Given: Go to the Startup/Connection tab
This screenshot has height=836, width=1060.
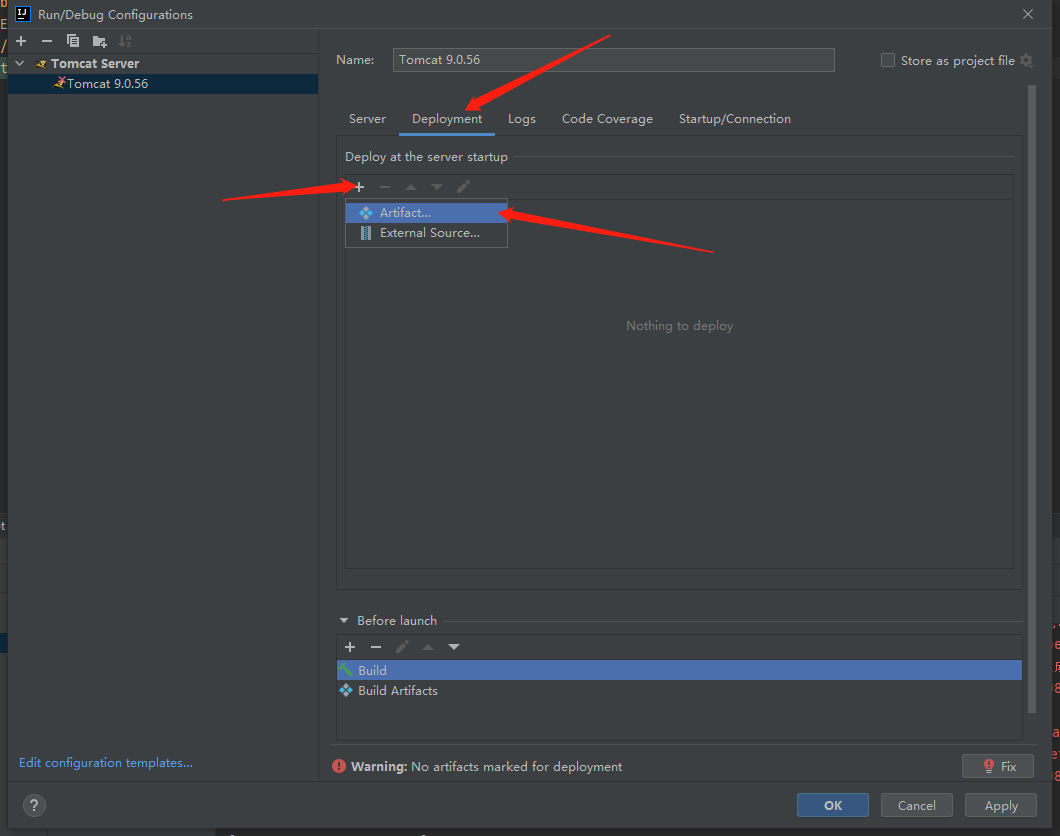Looking at the screenshot, I should coord(734,119).
